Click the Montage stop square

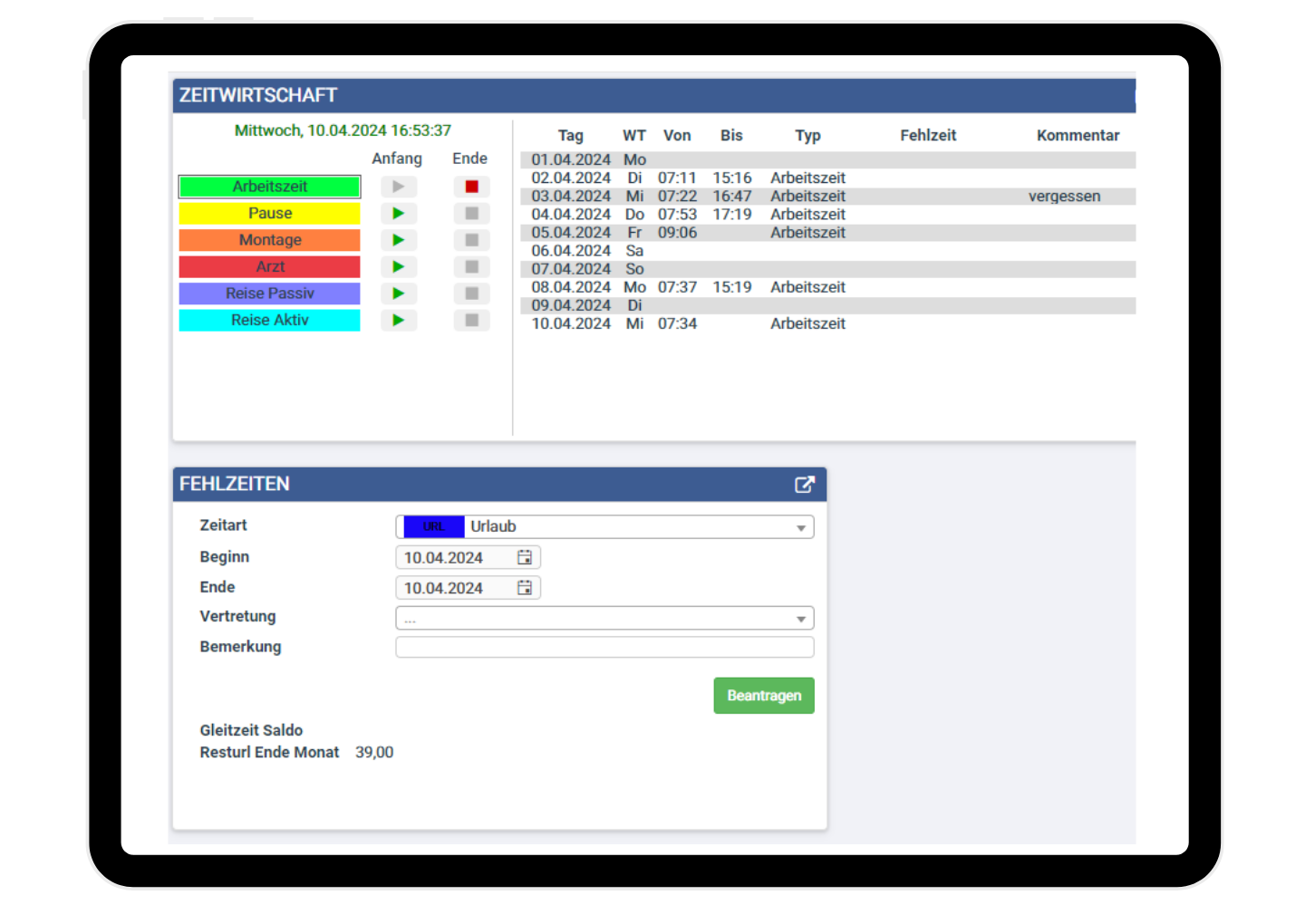[471, 240]
